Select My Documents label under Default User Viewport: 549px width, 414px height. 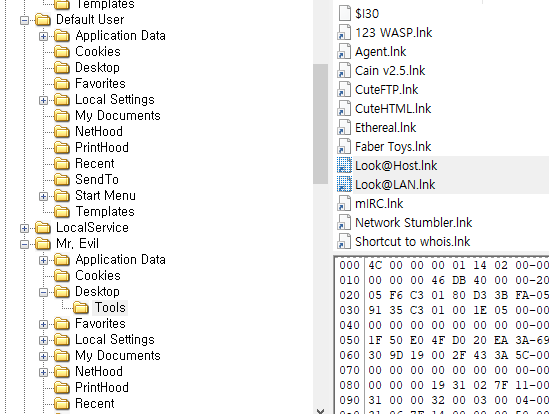coord(118,116)
